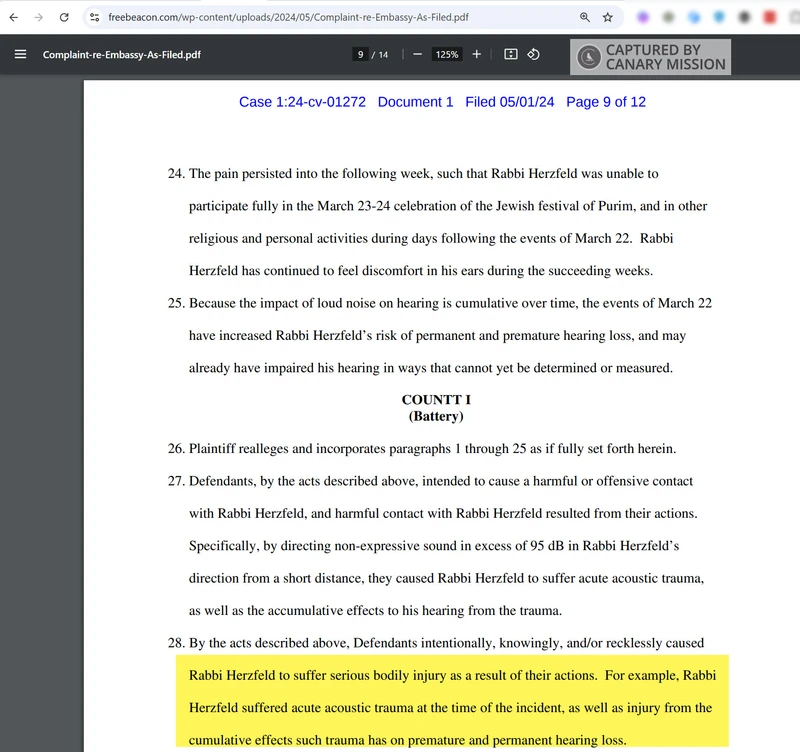The width and height of the screenshot is (800, 752).
Task: Open the zoom magnifier in address bar
Action: click(x=585, y=17)
